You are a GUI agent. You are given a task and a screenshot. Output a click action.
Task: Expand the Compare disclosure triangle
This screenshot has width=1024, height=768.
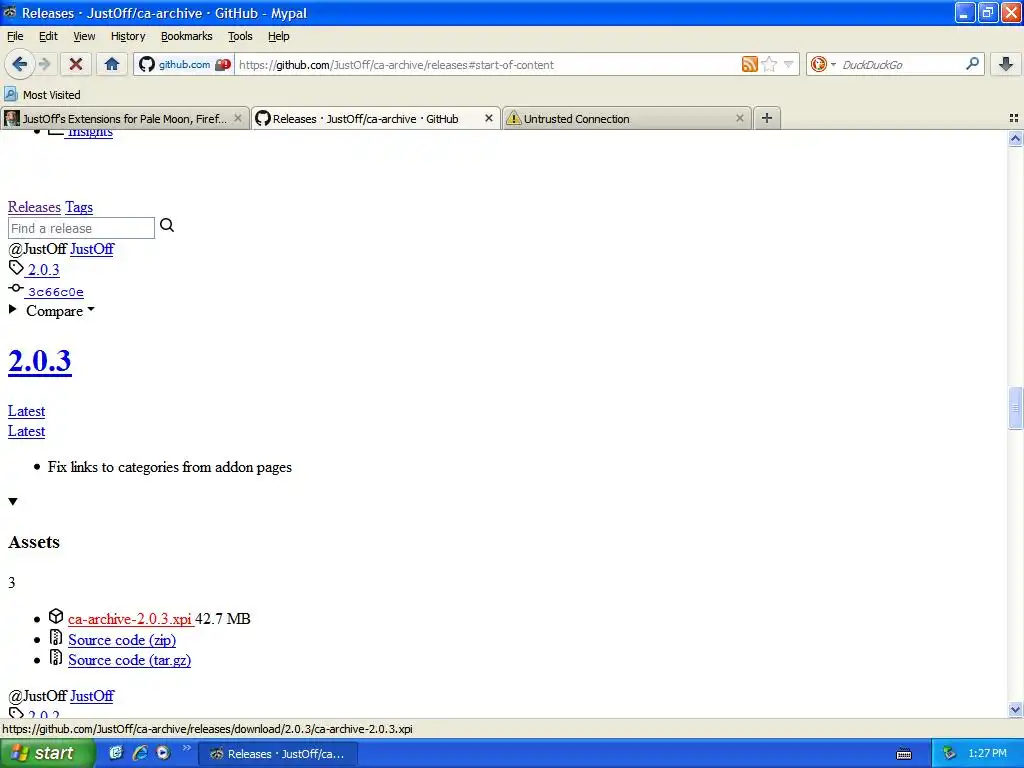click(x=12, y=310)
